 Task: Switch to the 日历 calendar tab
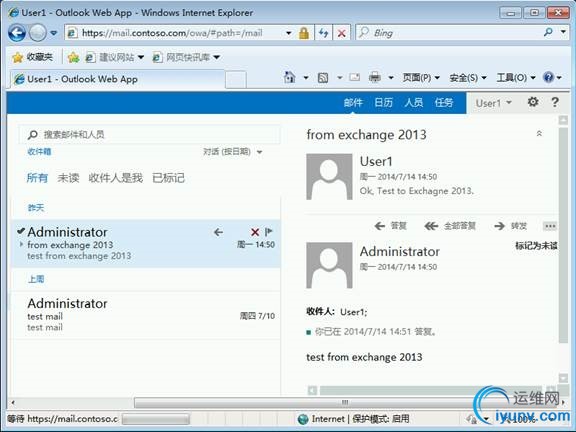383,102
